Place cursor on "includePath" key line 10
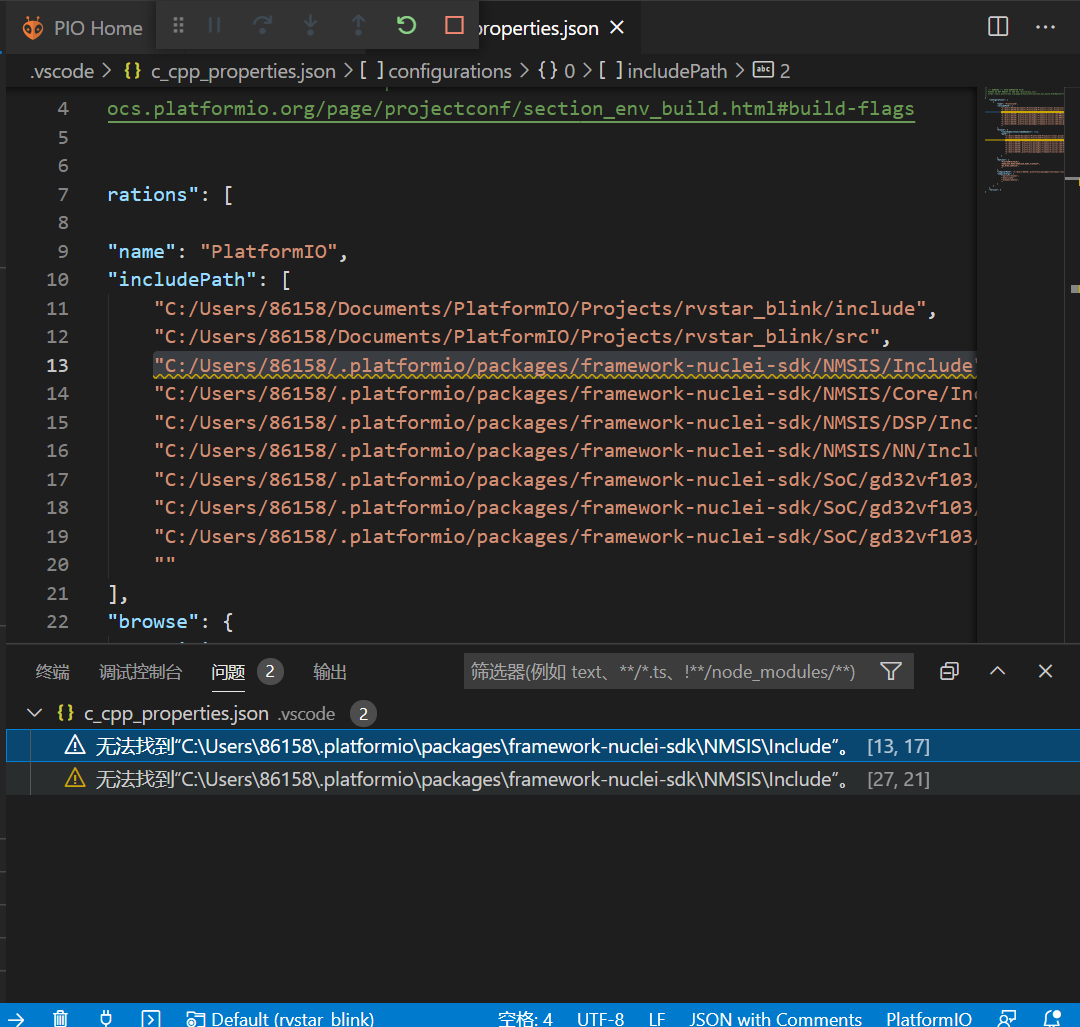The image size is (1080, 1027). [199, 280]
